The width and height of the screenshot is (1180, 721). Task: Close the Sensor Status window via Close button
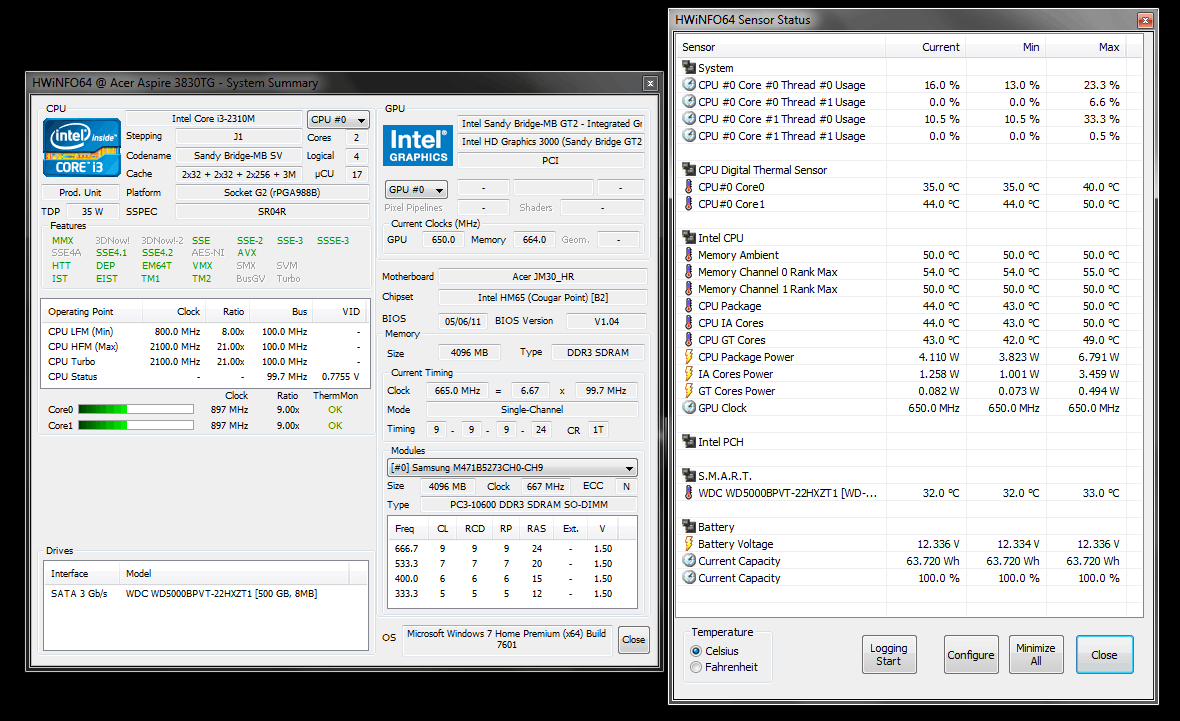pos(1104,654)
